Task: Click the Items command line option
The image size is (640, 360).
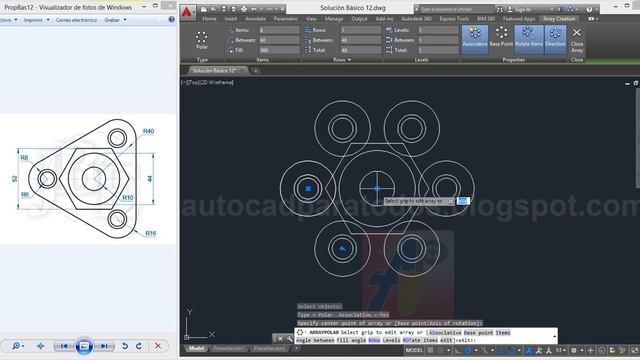Action: point(503,333)
